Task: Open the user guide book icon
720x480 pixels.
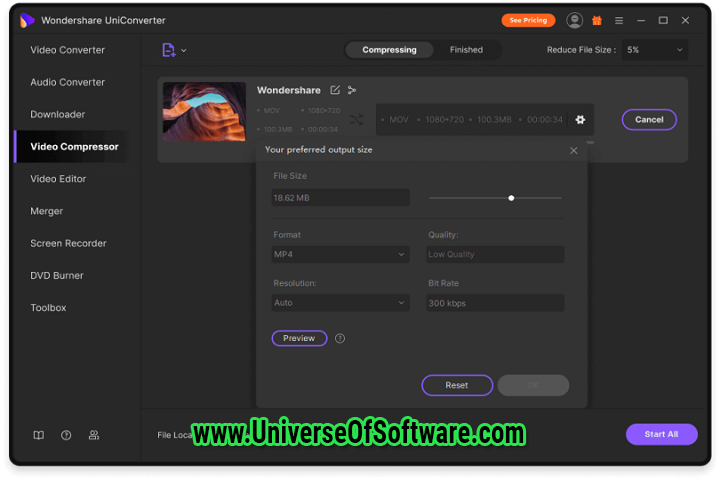Action: pyautogui.click(x=39, y=435)
